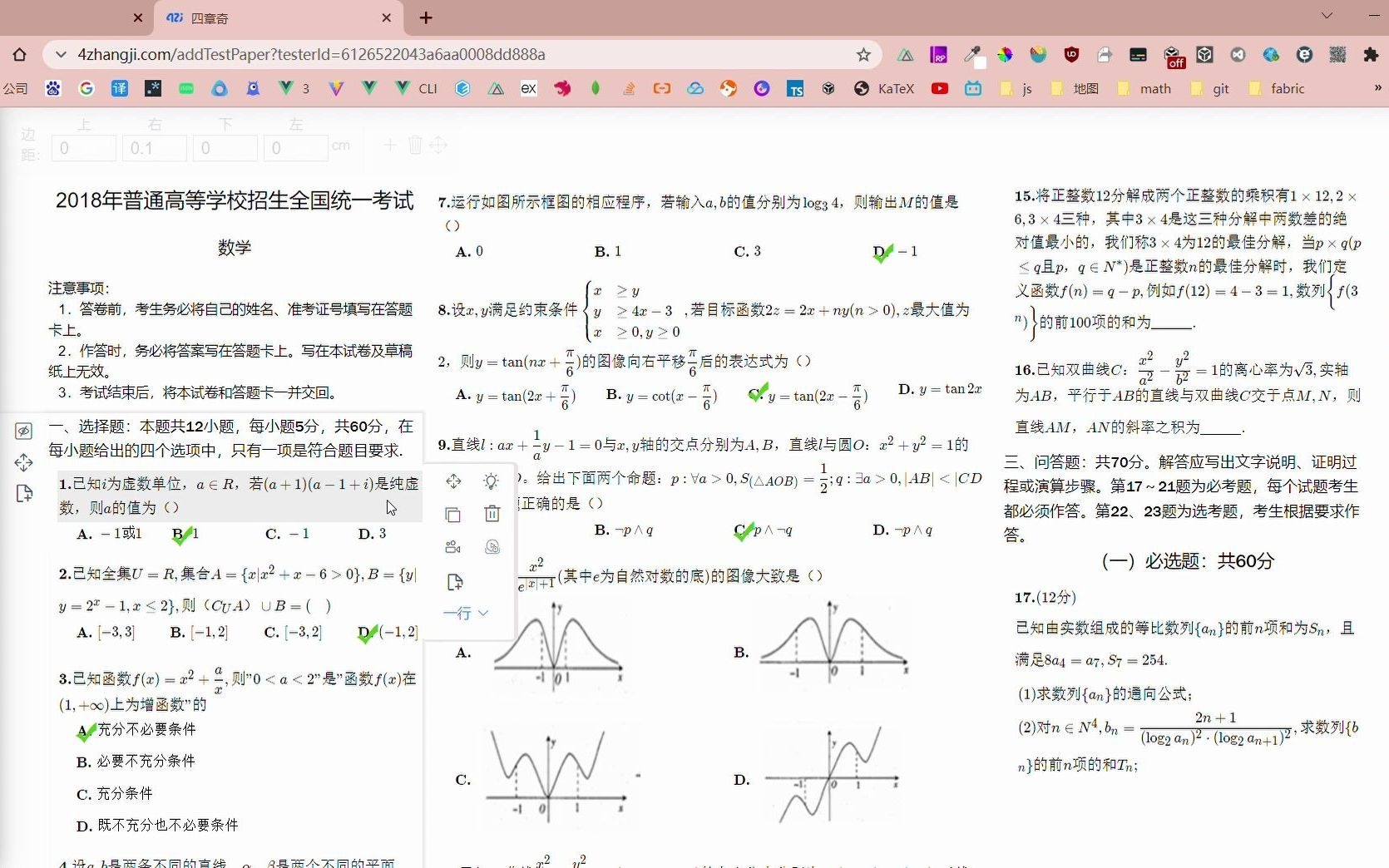Open the Express ex bookmark
Viewport: 1389px width, 868px height.
529,88
